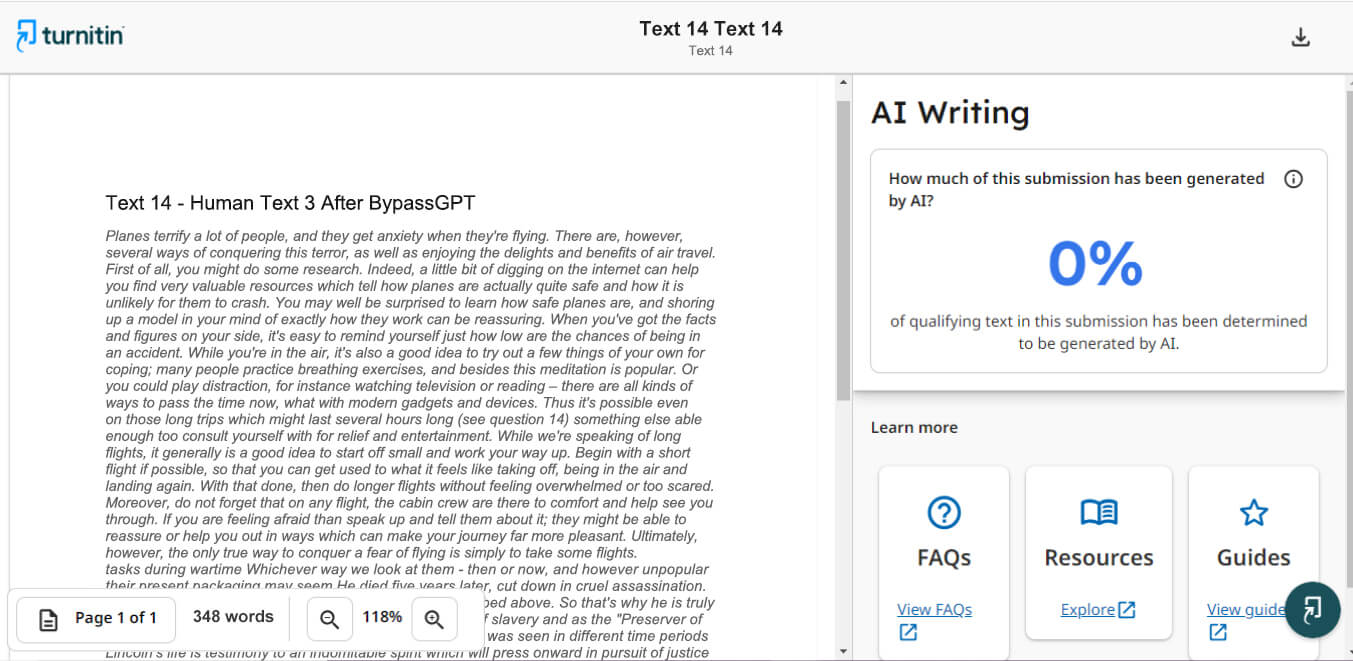Screen dimensions: 1353x661
Task: Open the View FAQs link
Action: coord(934,609)
